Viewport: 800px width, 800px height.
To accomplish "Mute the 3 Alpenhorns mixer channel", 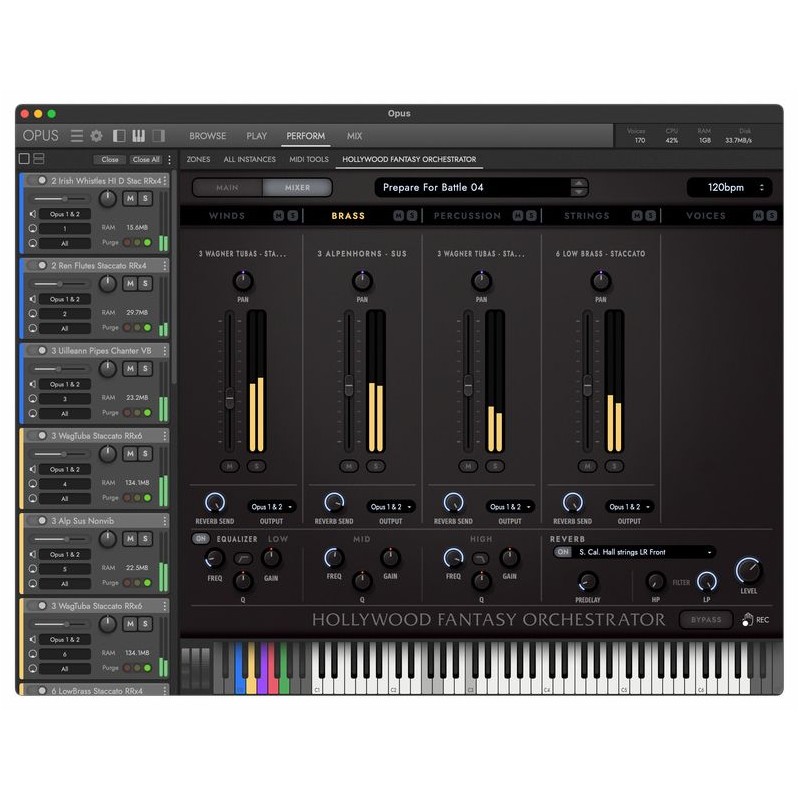I will pos(350,465).
